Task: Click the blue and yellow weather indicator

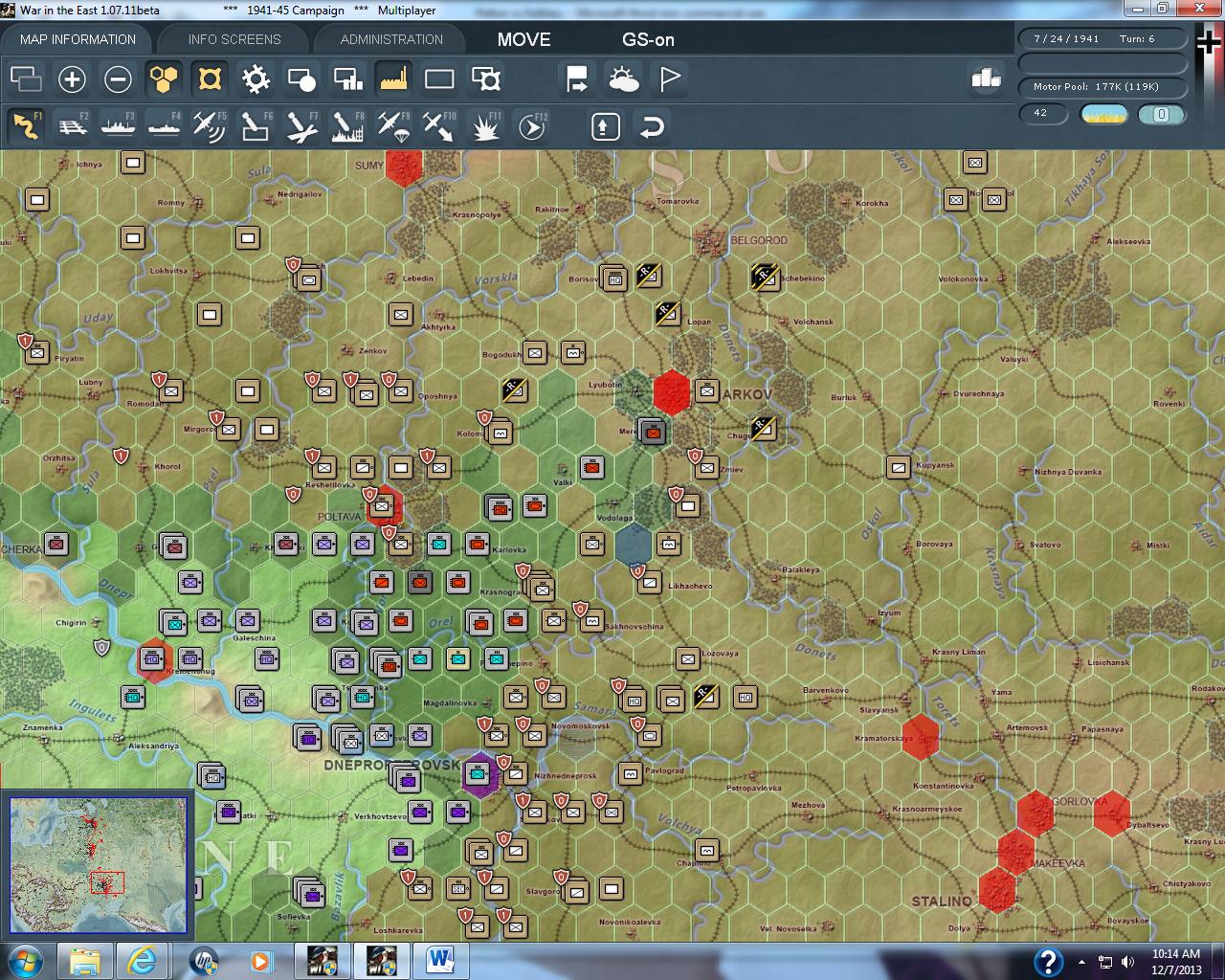Action: coord(1103,114)
